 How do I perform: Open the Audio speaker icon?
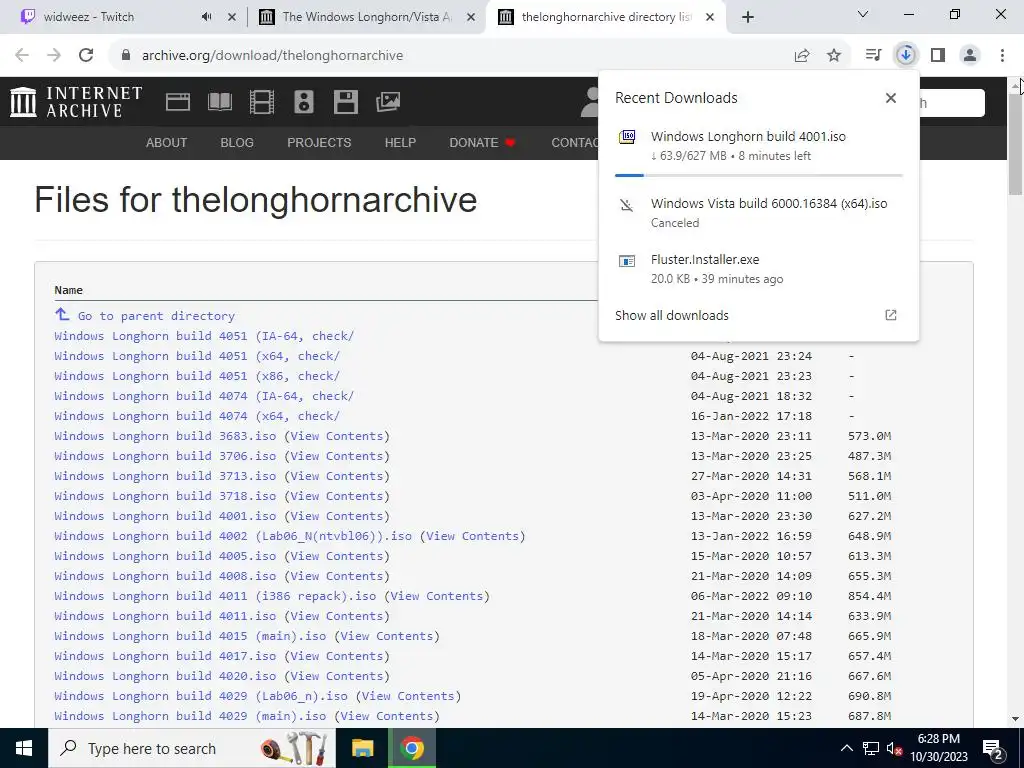[304, 102]
